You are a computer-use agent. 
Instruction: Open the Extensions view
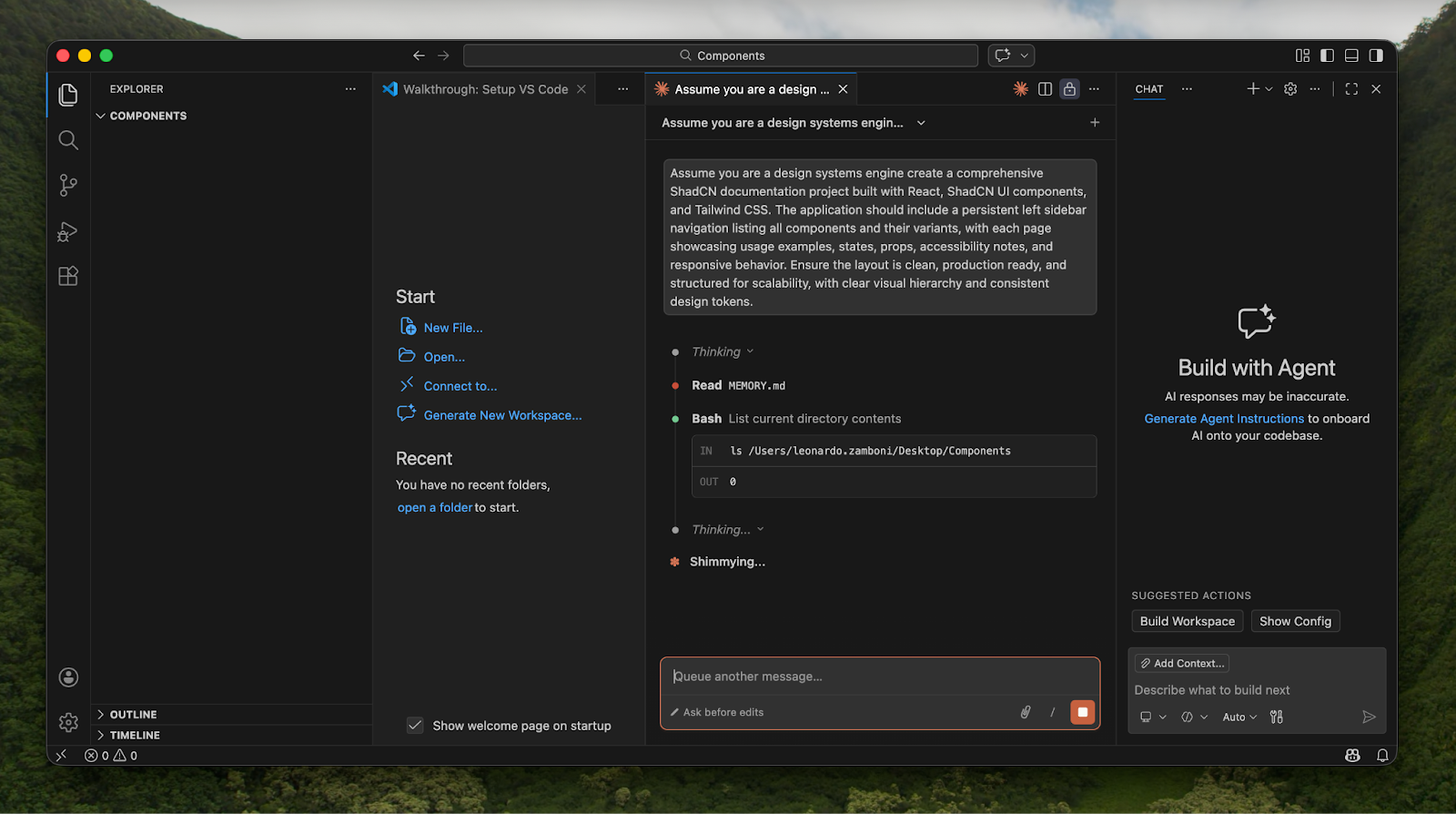(68, 276)
